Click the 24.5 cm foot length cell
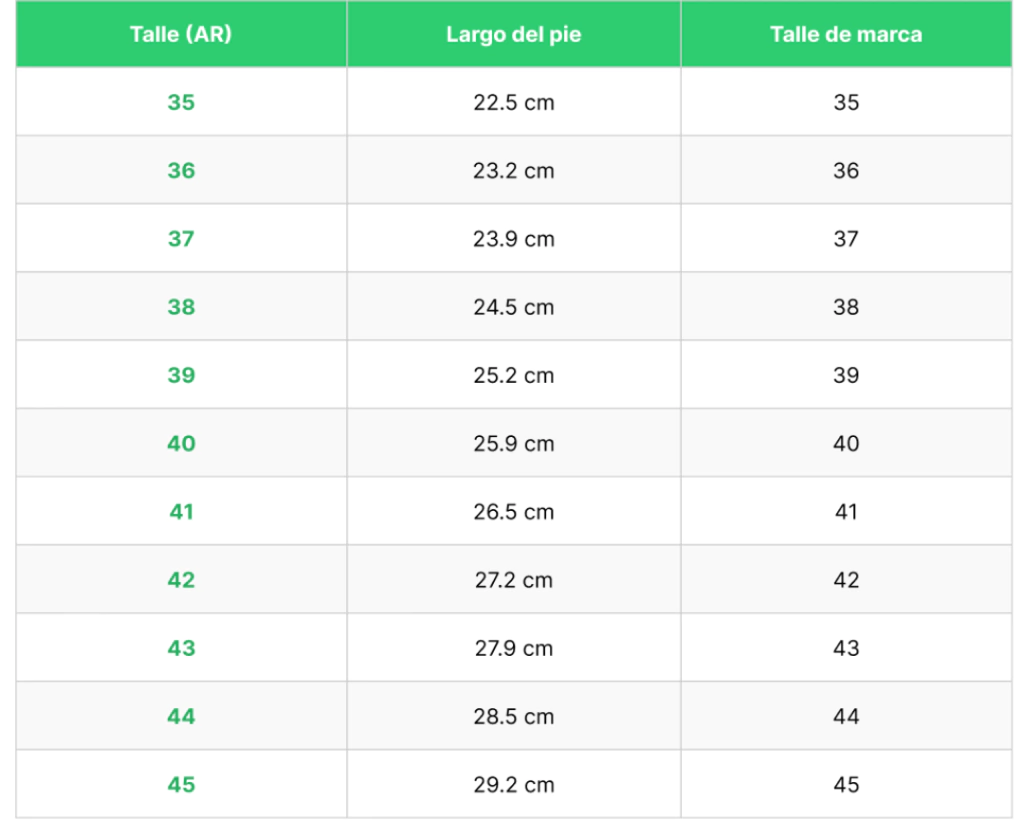 pyautogui.click(x=514, y=307)
